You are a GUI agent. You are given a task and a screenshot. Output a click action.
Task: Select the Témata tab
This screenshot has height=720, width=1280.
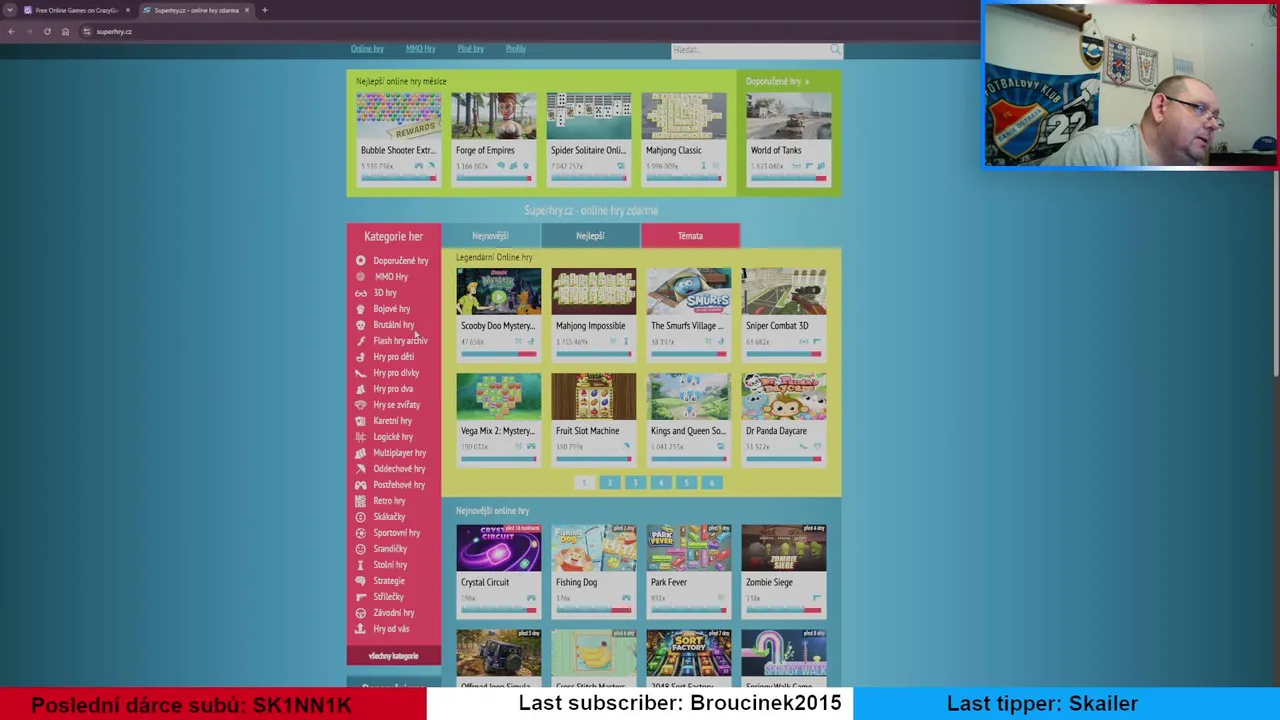coord(690,236)
